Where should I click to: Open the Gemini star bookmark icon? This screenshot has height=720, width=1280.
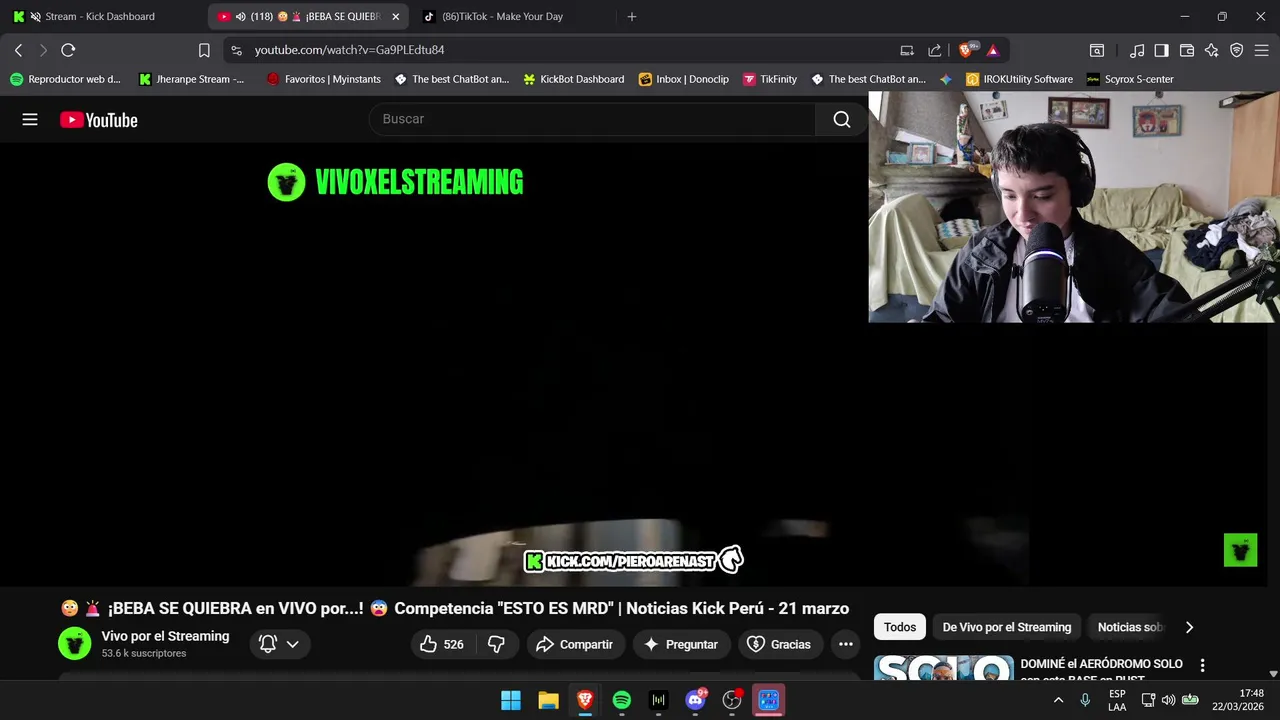946,79
